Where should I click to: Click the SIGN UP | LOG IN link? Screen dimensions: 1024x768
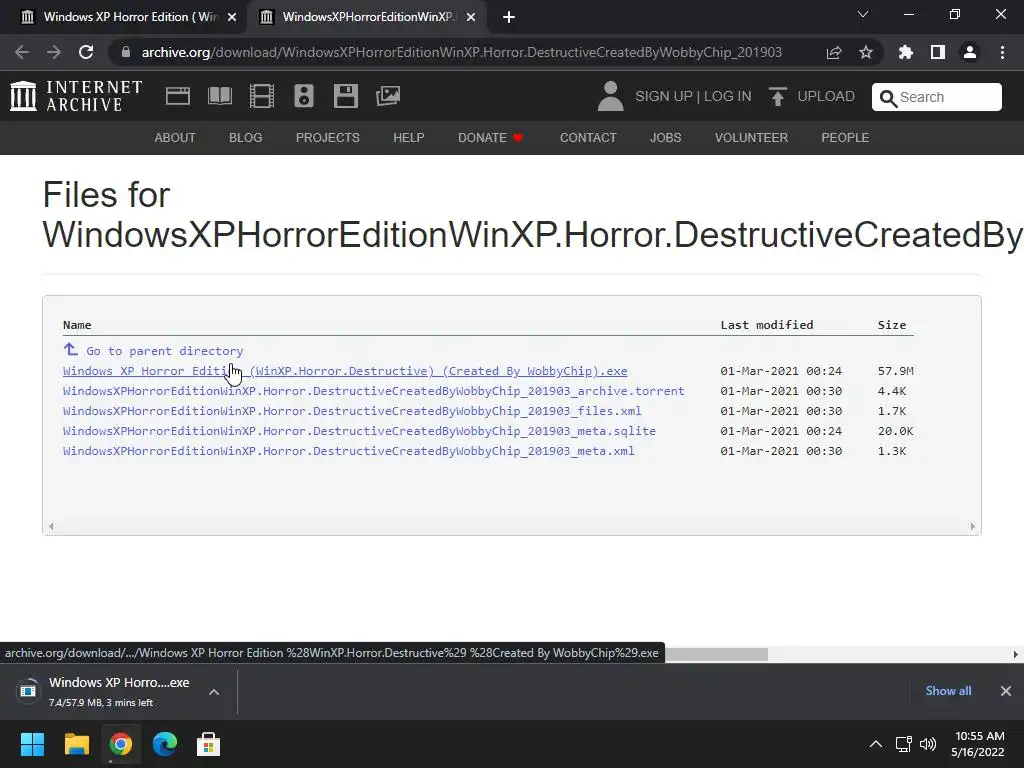693,97
